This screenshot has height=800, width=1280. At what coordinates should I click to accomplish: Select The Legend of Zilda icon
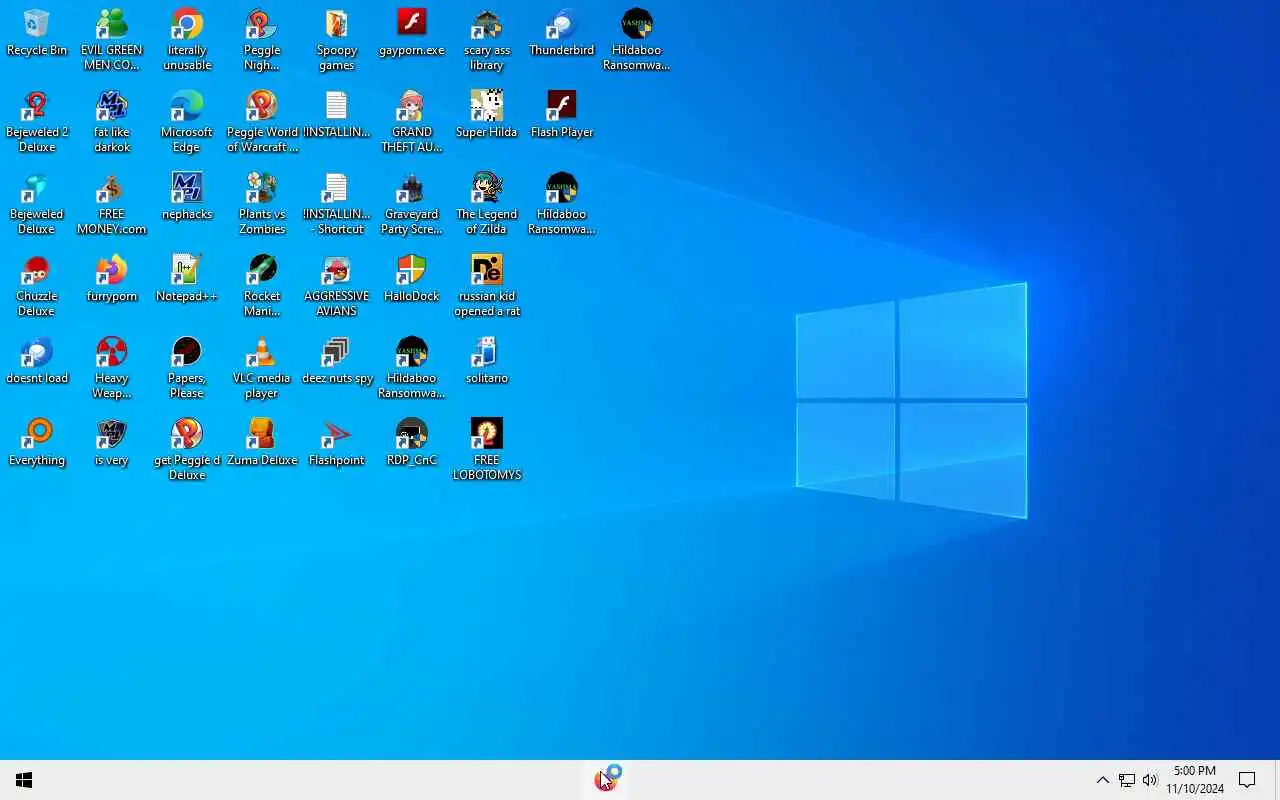pyautogui.click(x=487, y=204)
